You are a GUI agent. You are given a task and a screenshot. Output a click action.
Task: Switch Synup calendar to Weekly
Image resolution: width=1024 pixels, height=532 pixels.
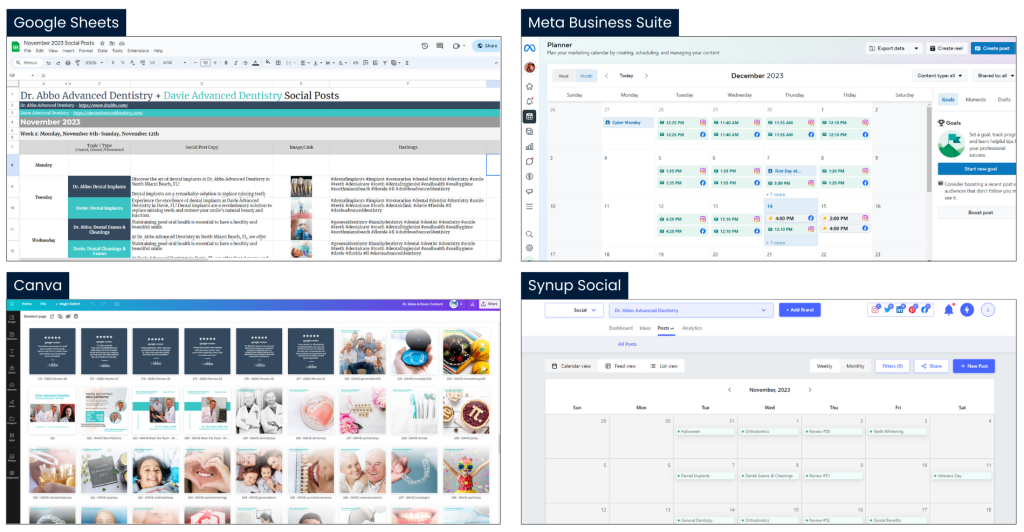825,366
